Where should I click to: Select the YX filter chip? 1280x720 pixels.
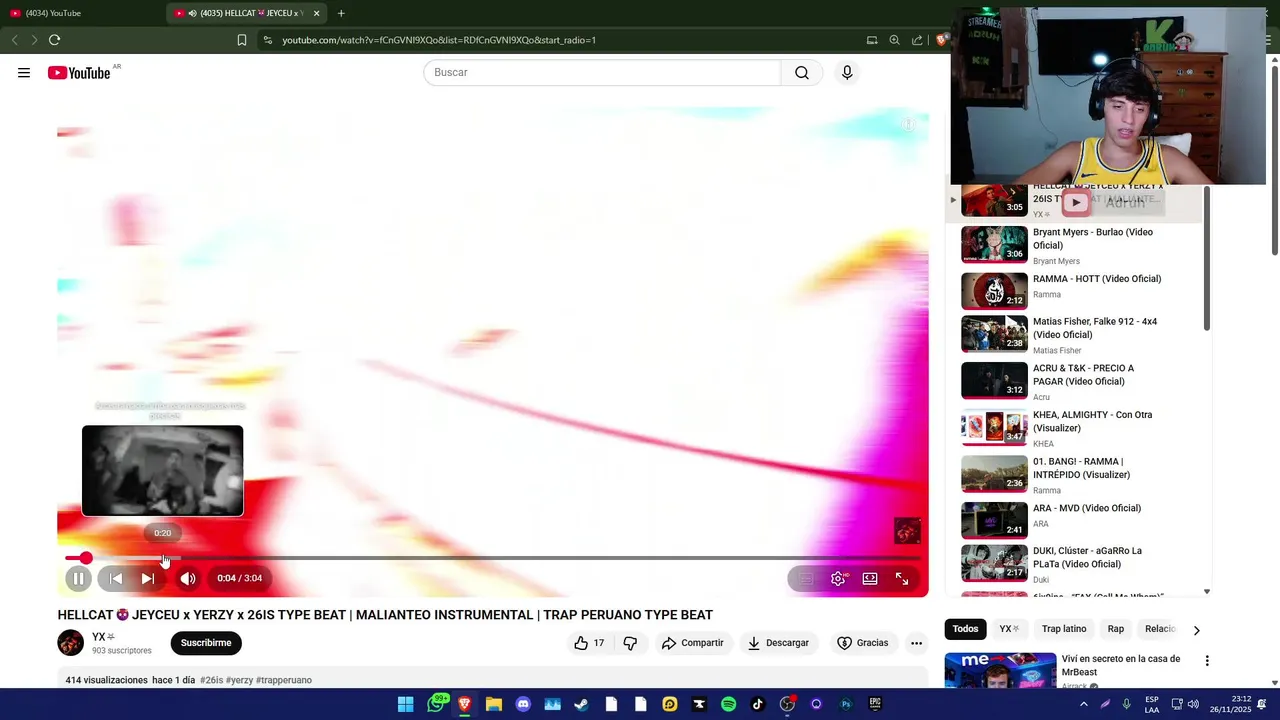[1009, 629]
